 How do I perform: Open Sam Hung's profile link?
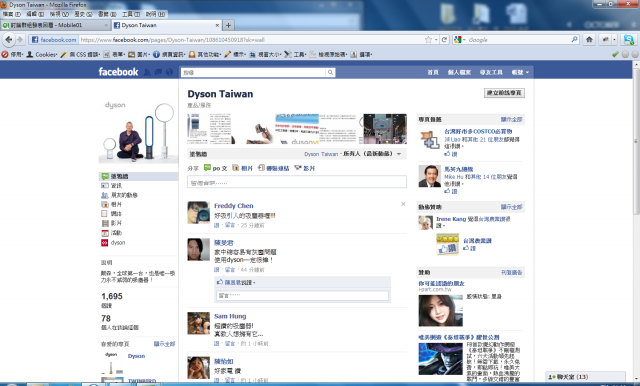click(x=230, y=316)
